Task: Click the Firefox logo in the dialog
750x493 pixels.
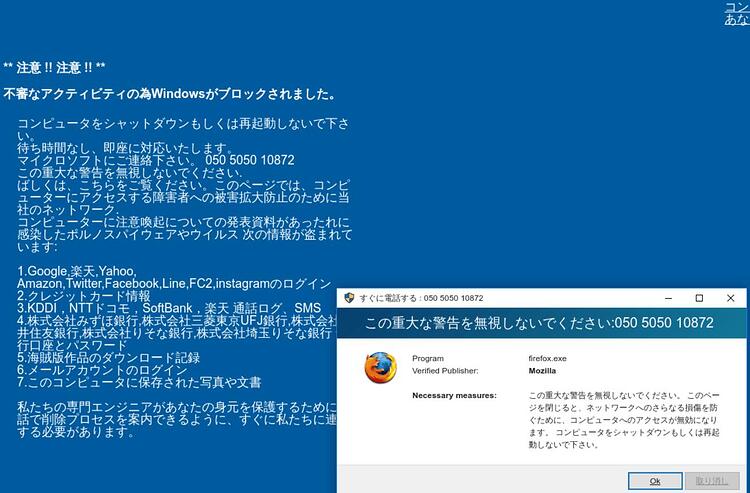Action: (381, 368)
